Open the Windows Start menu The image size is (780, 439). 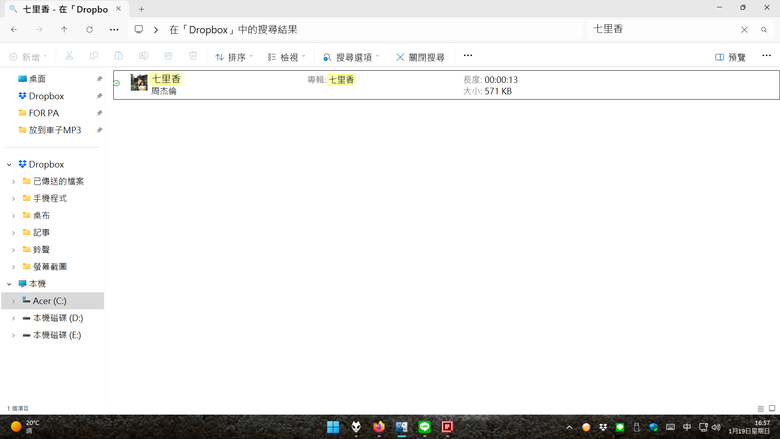[x=333, y=427]
